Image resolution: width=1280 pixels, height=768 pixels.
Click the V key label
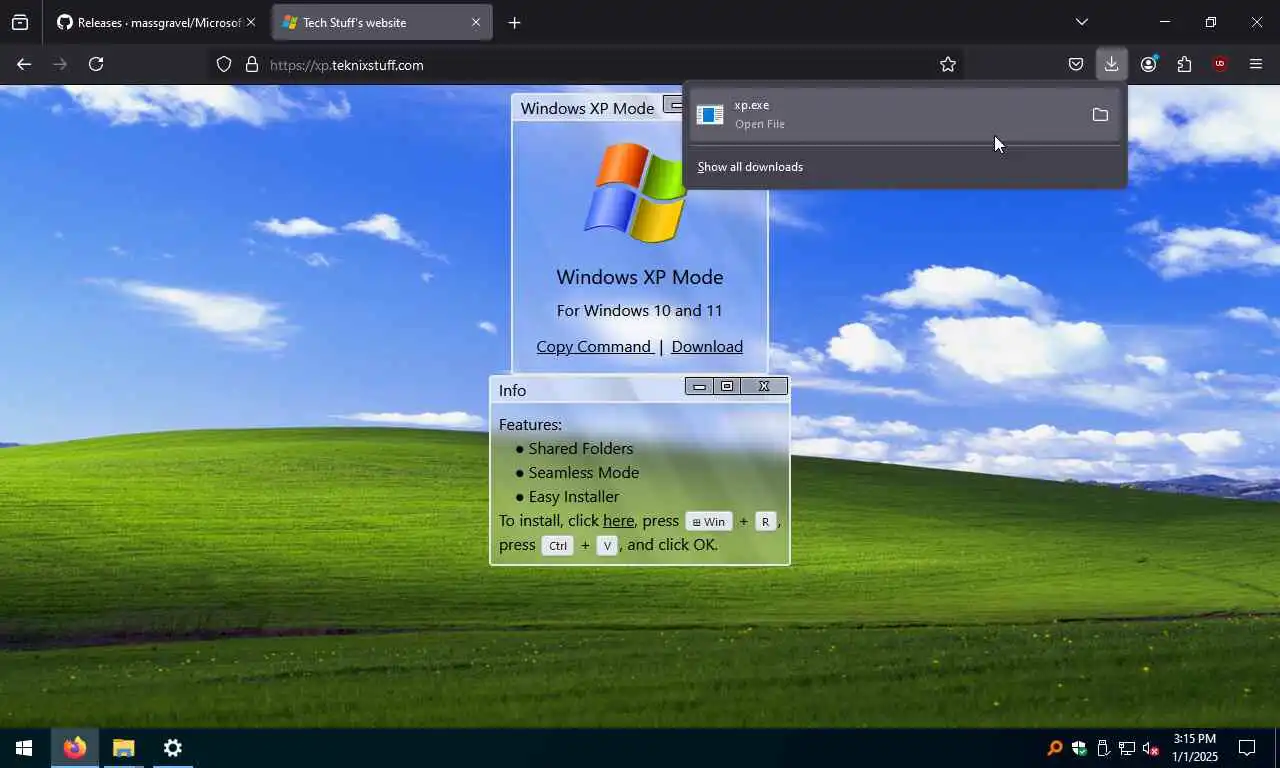coord(607,546)
